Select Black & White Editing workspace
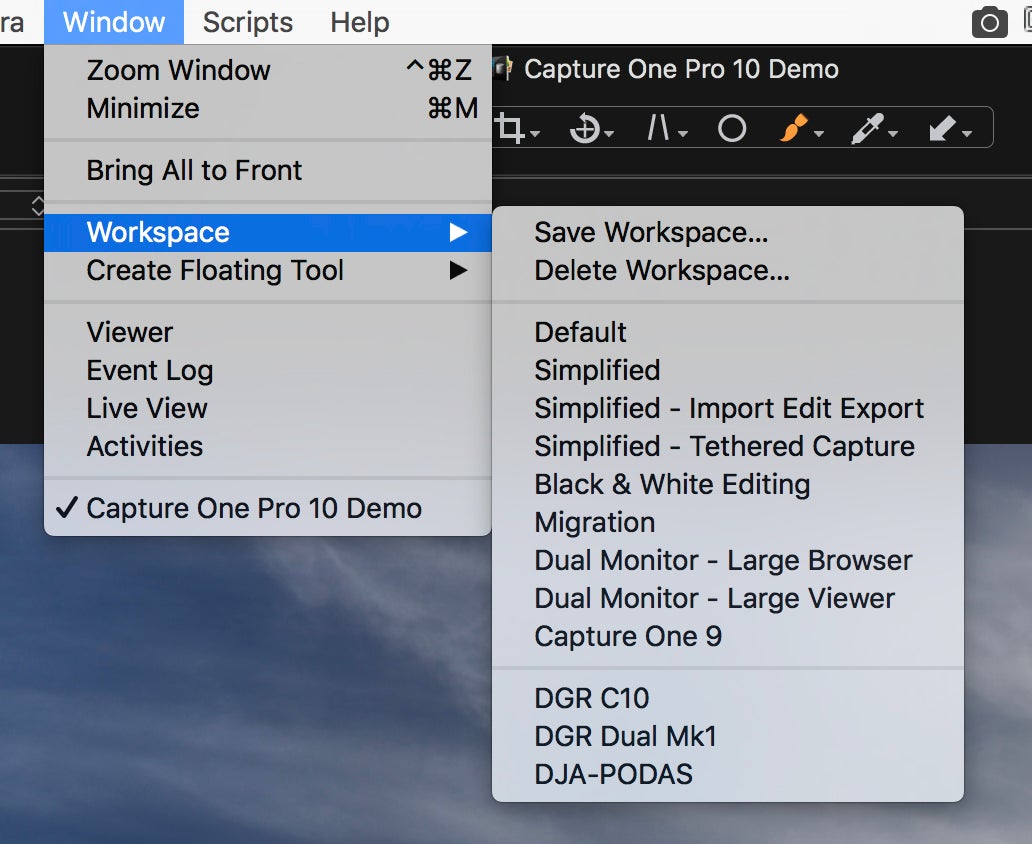The height and width of the screenshot is (844, 1032). tap(728, 485)
